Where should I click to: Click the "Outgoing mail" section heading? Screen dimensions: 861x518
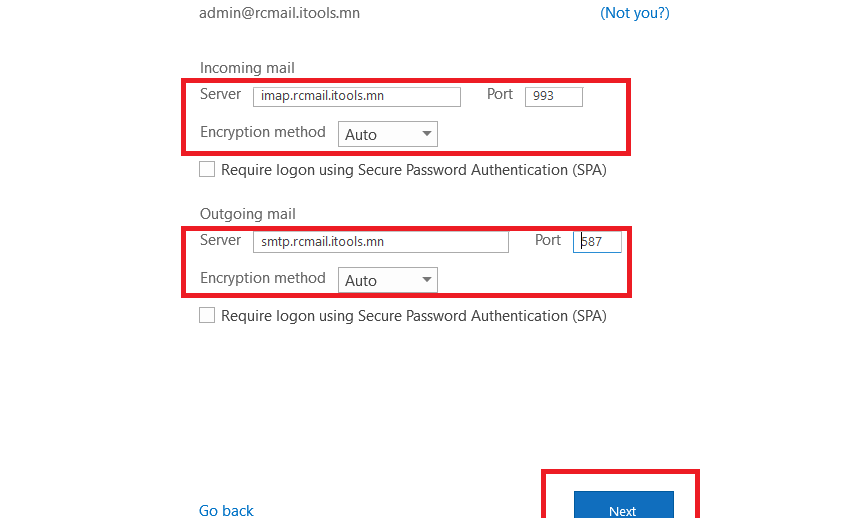click(248, 214)
